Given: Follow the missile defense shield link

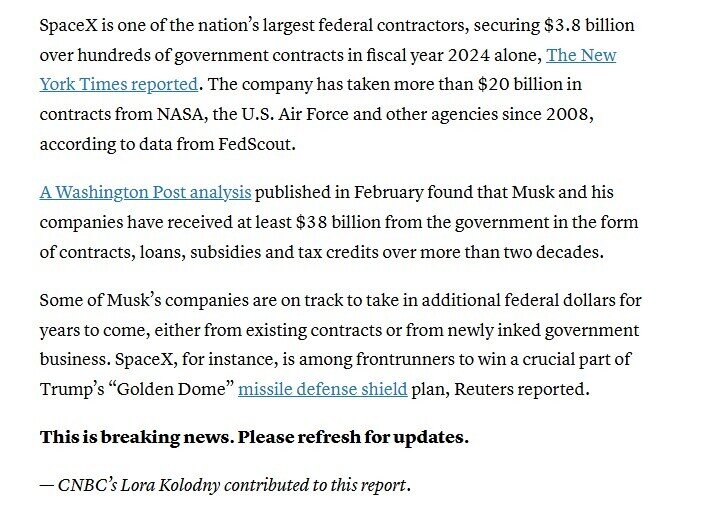Looking at the screenshot, I should (322, 389).
